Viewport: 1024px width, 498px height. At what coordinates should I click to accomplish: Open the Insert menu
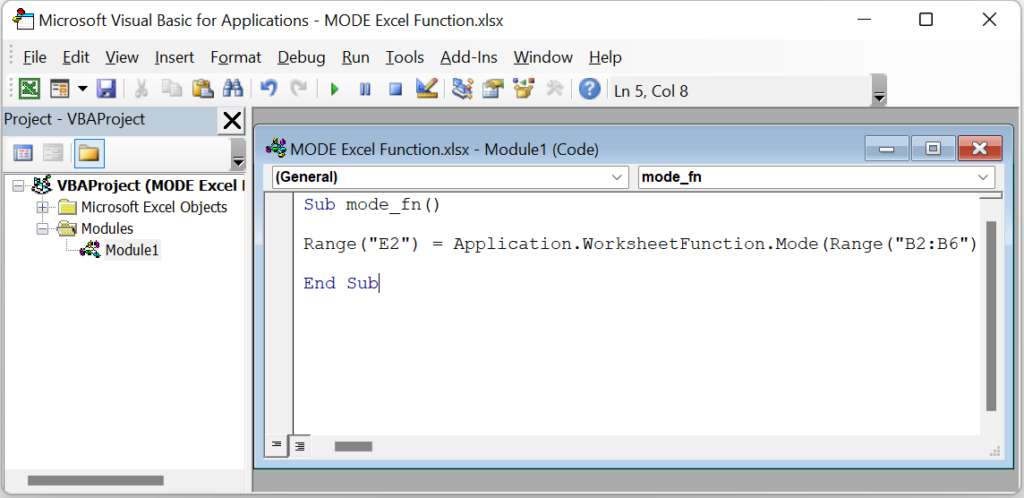coord(174,57)
